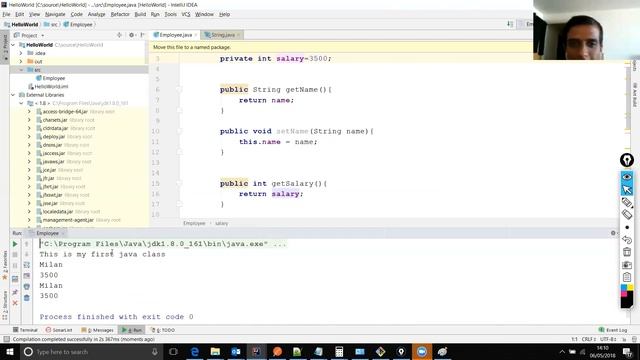Screen dimensions: 640x360
Task: Collapse the src folder
Action: point(21,70)
